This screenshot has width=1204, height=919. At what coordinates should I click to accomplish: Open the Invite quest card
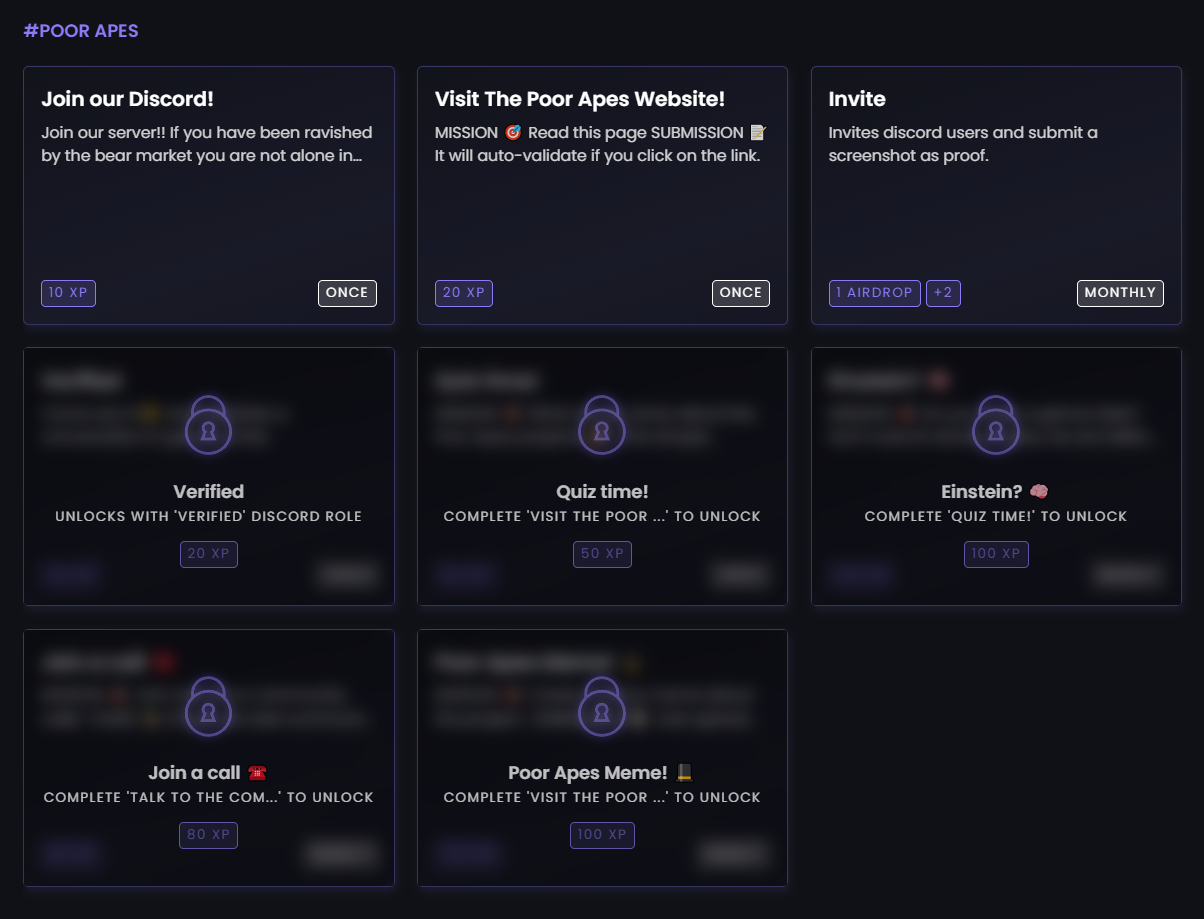click(x=996, y=195)
